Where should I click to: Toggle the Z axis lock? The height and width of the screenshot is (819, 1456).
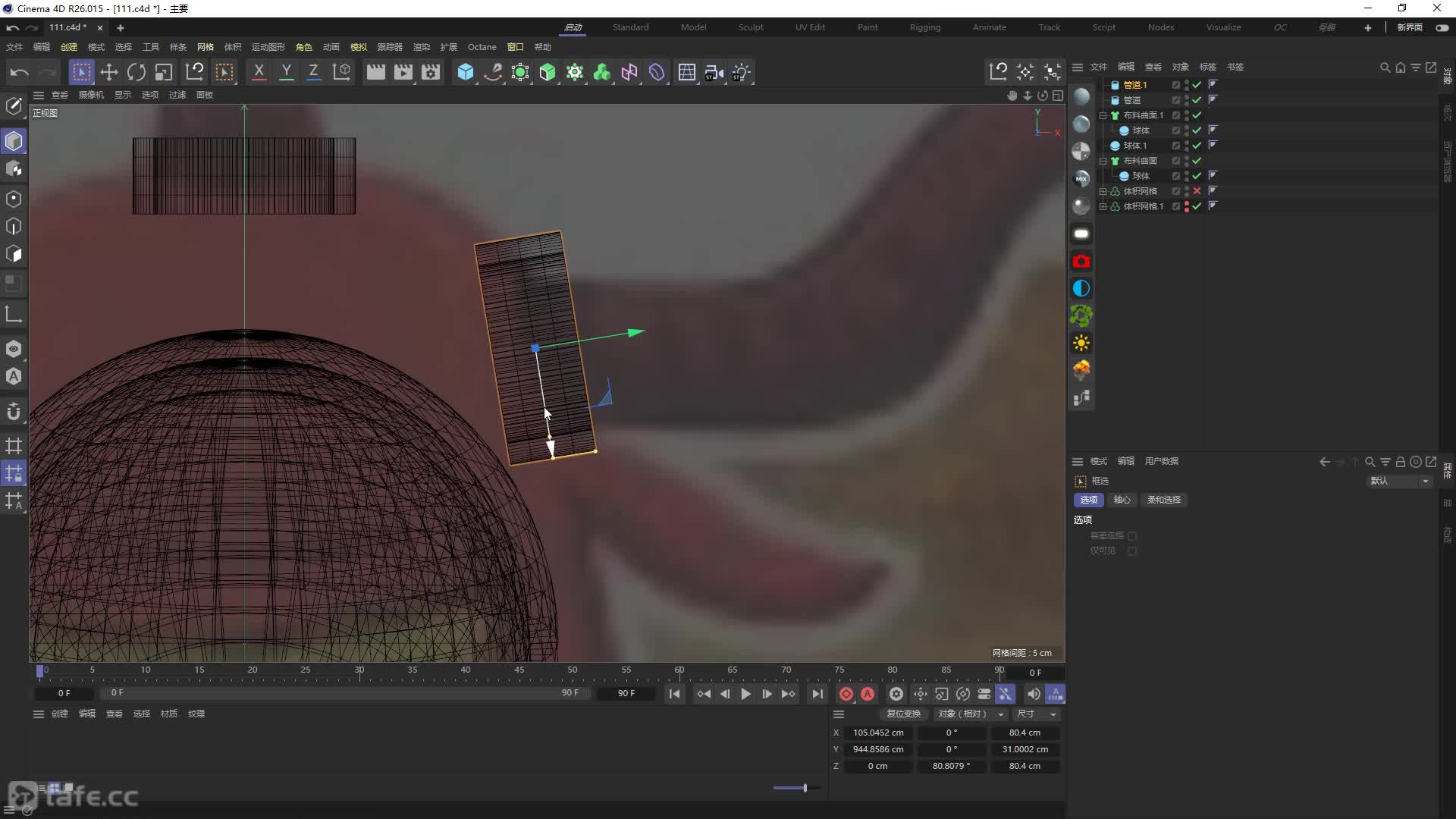[x=313, y=72]
